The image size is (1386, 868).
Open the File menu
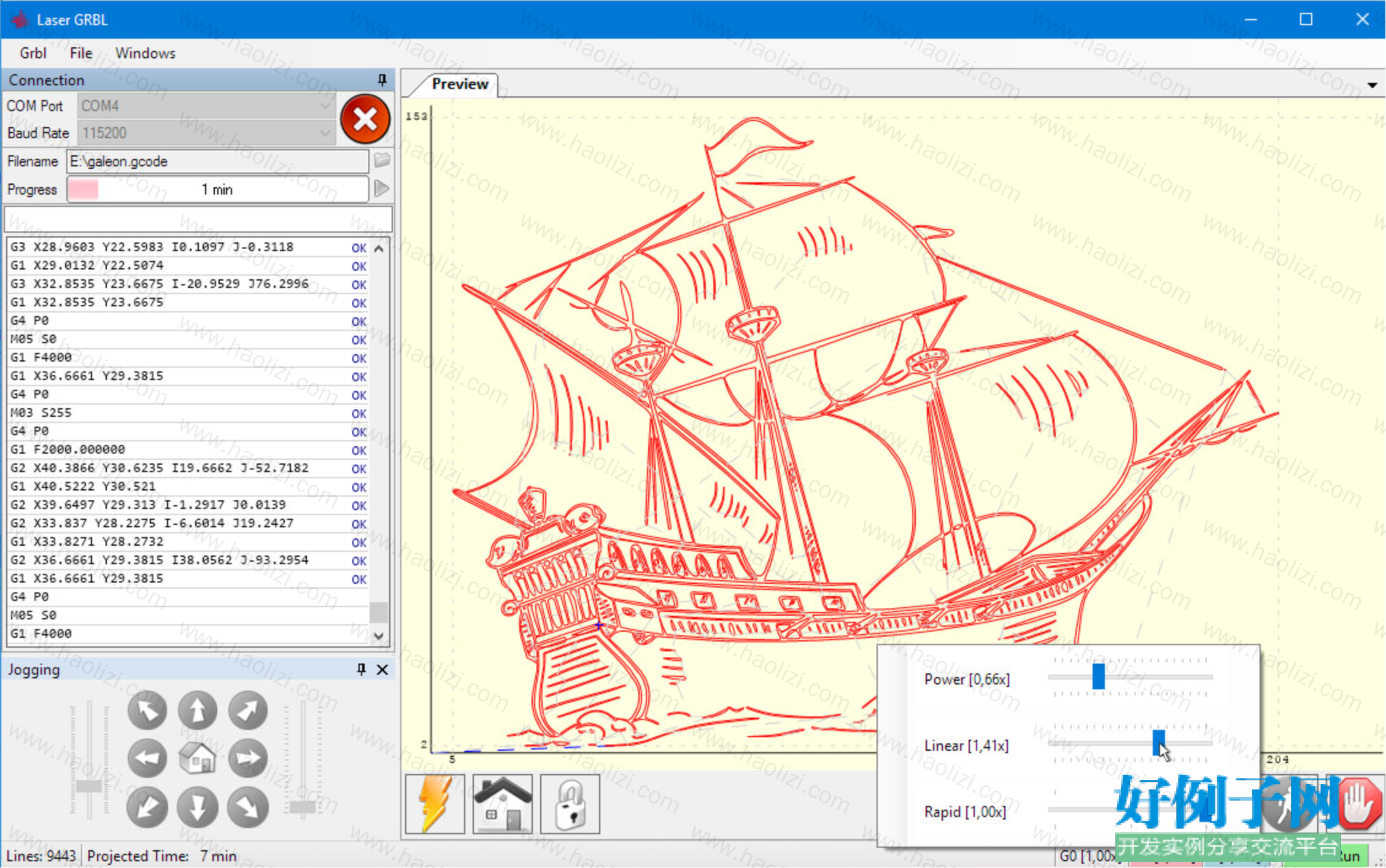click(80, 53)
